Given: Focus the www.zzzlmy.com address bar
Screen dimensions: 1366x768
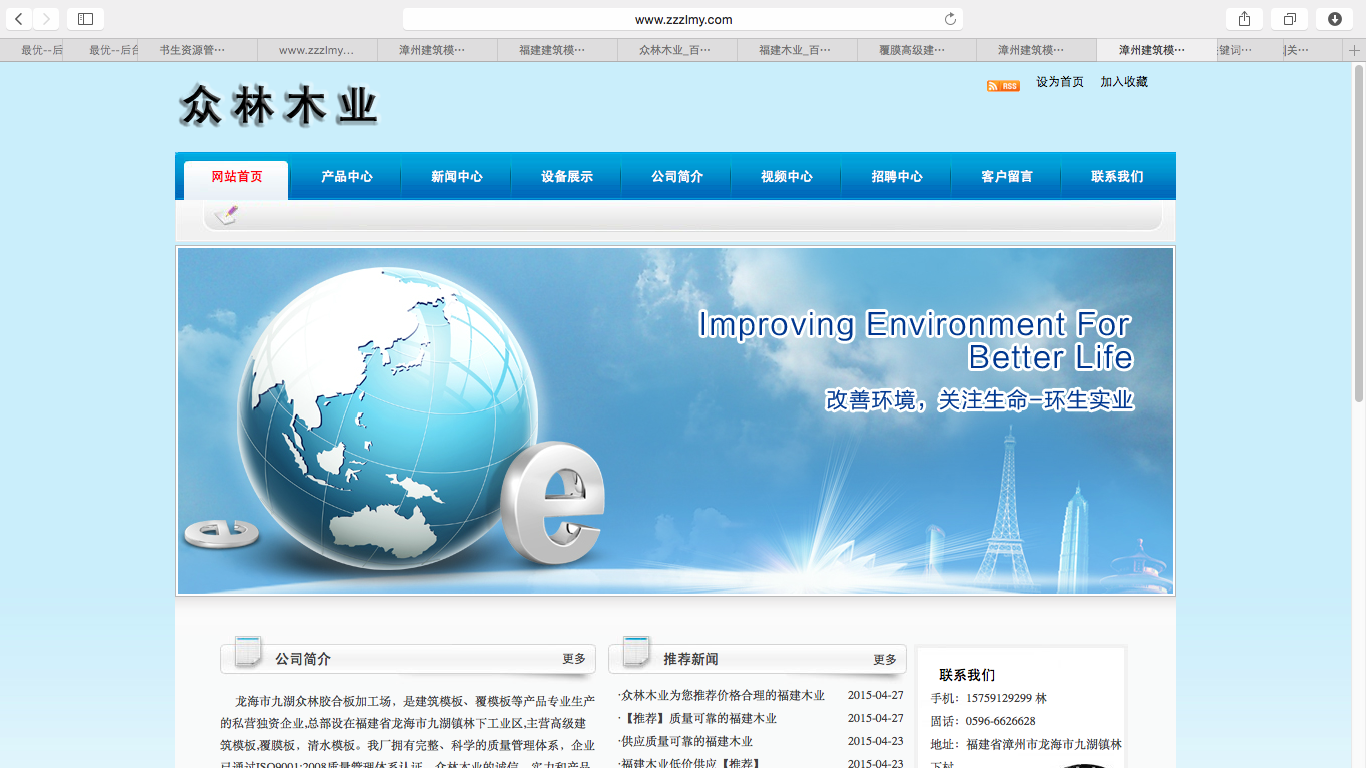Looking at the screenshot, I should (x=683, y=19).
